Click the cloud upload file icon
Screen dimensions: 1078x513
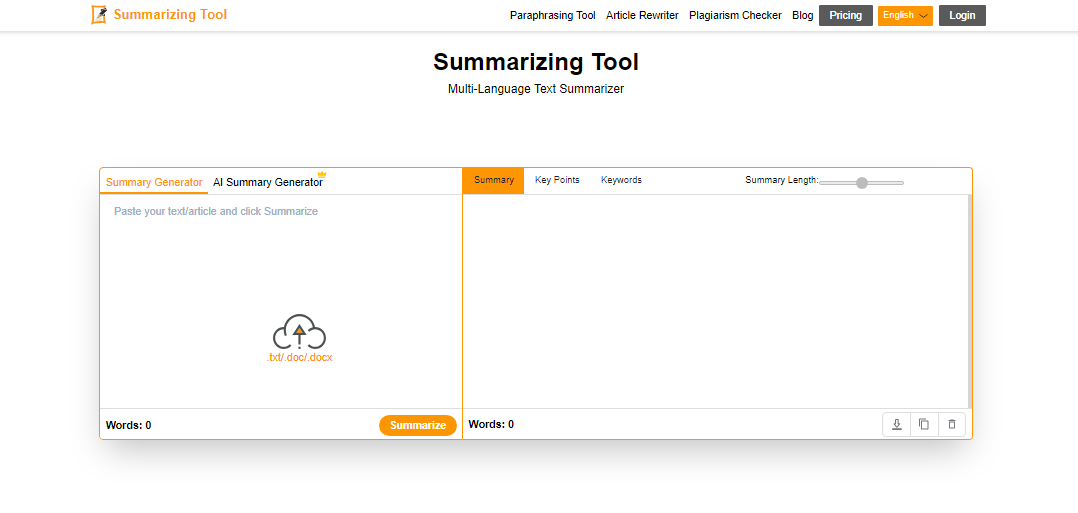[299, 332]
